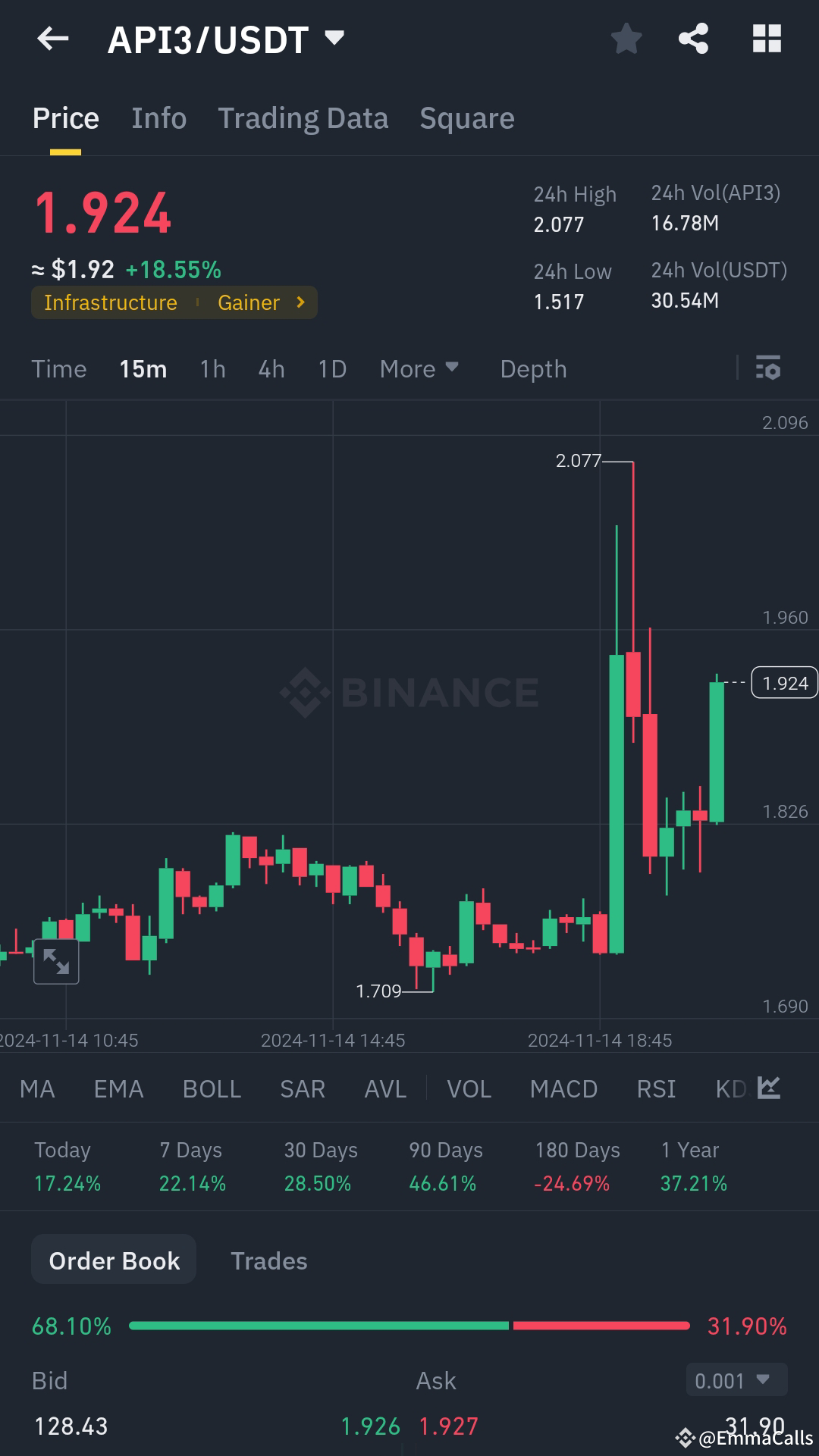Open the chart style icon beside KDJ
The width and height of the screenshot is (819, 1456).
(768, 1088)
